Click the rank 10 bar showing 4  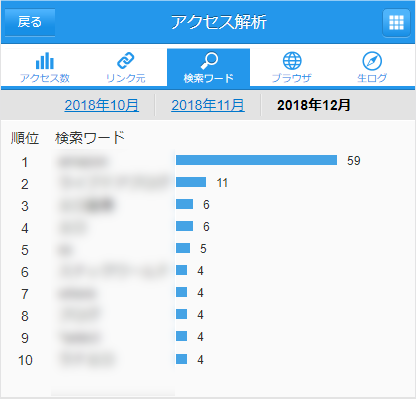[x=181, y=359]
